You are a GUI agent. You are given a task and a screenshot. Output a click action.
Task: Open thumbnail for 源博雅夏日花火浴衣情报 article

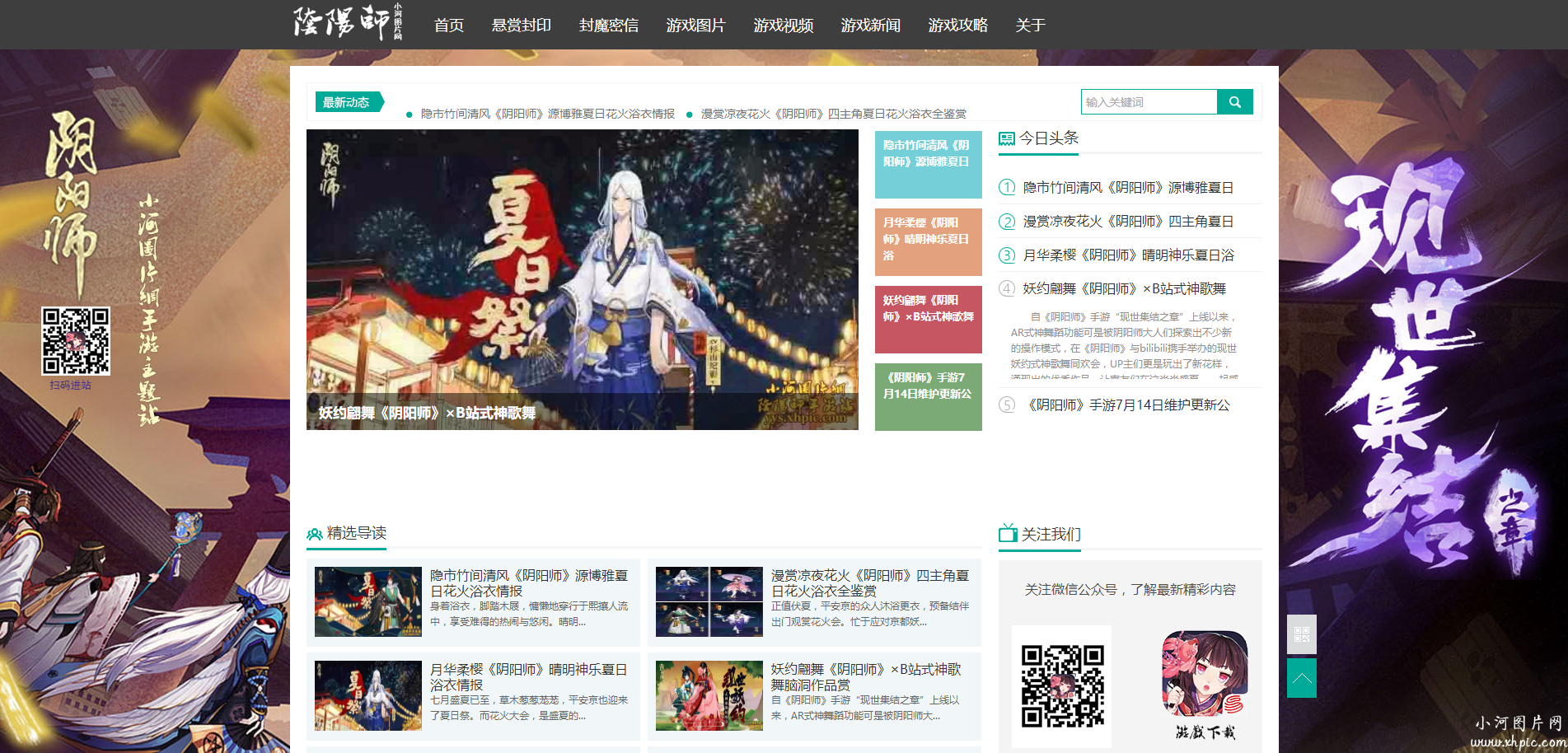click(x=368, y=601)
